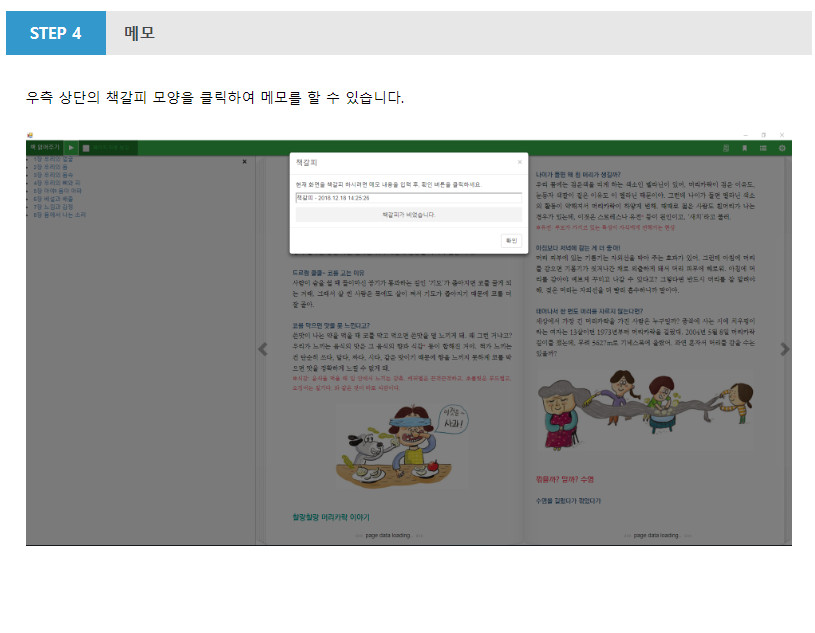The width and height of the screenshot is (815, 633).
Task: Click the stop reading square icon
Action: [86, 148]
